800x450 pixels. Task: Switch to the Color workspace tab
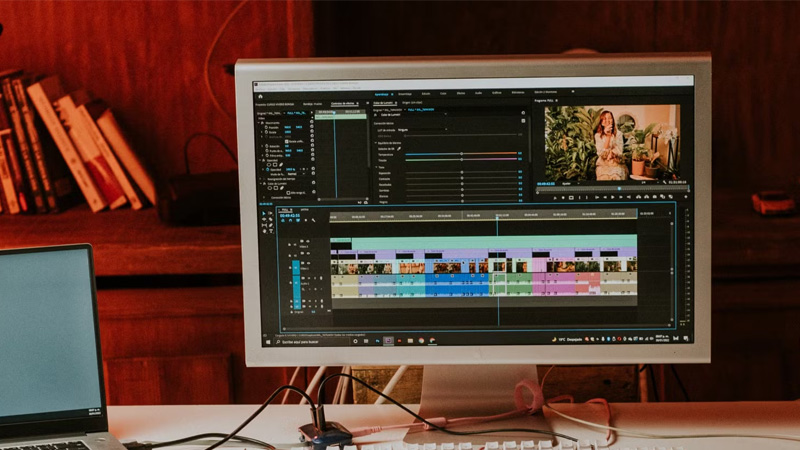click(x=443, y=94)
